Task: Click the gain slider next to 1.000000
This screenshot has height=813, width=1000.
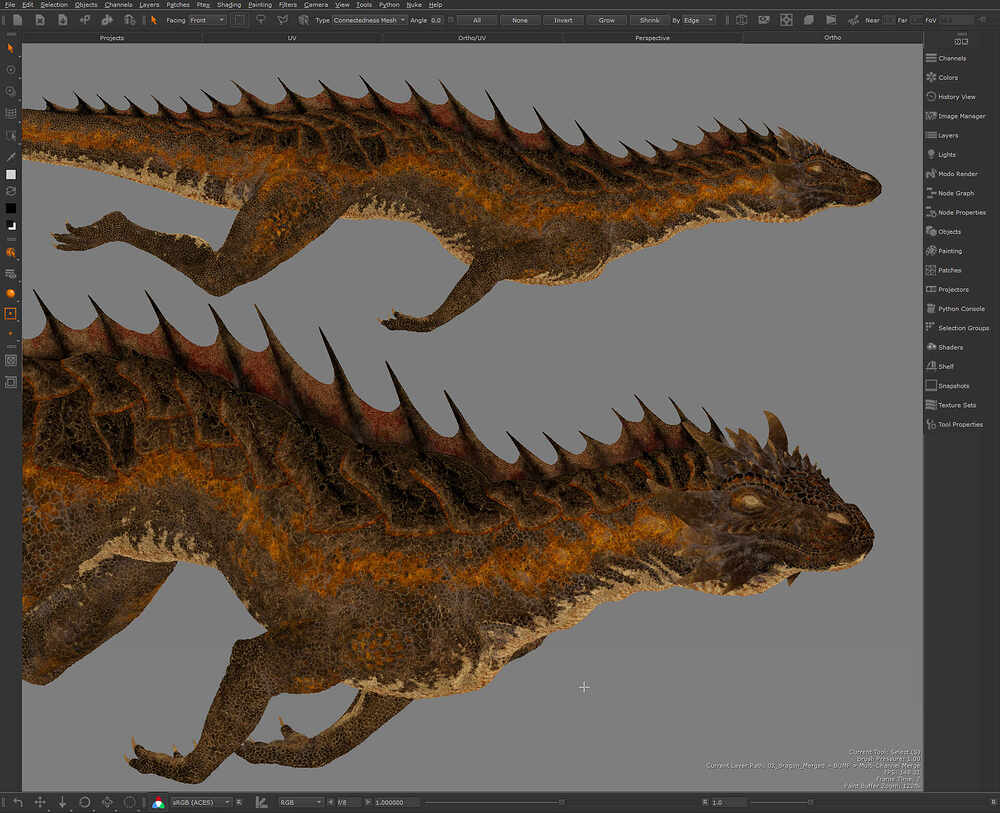Action: pyautogui.click(x=494, y=803)
